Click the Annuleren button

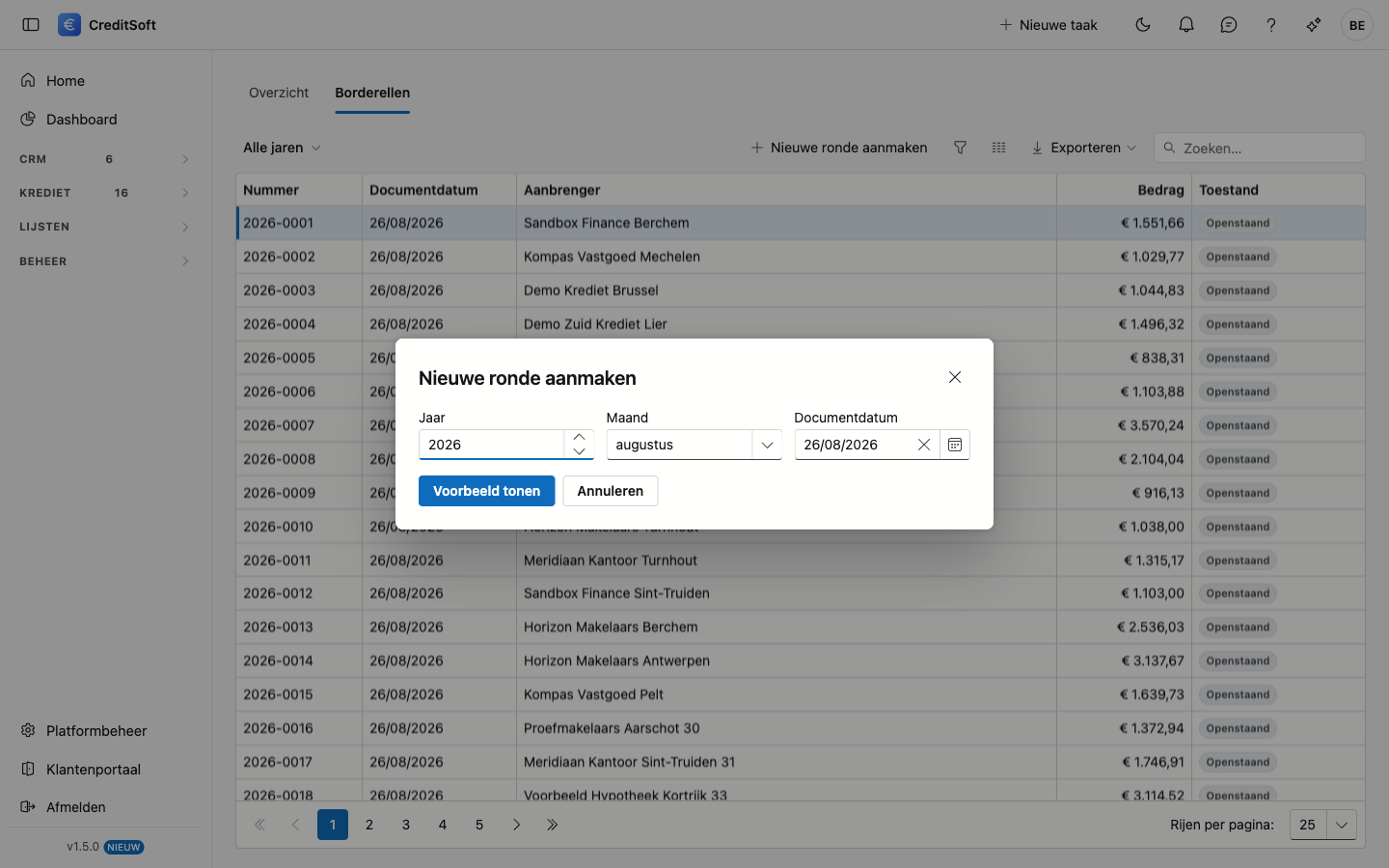coord(611,491)
